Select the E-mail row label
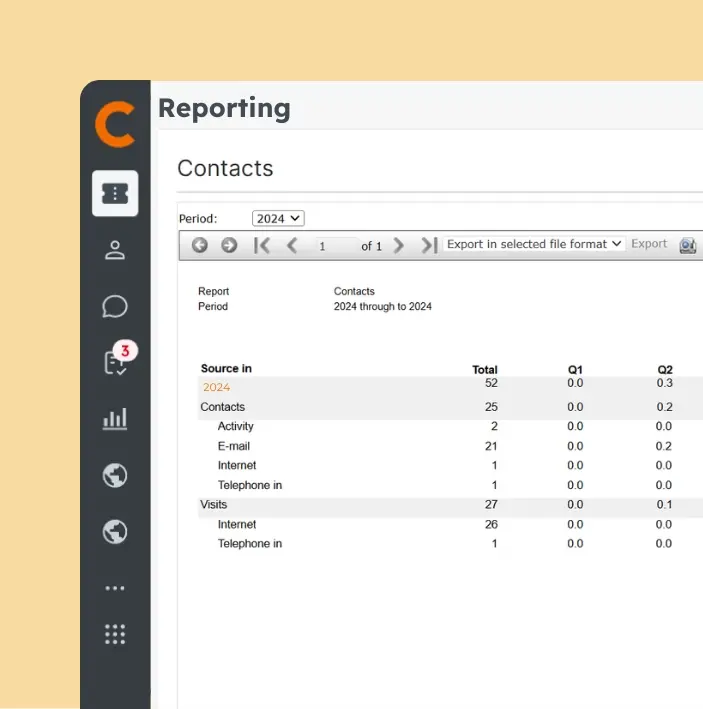Viewport: 703px width, 709px height. click(234, 446)
